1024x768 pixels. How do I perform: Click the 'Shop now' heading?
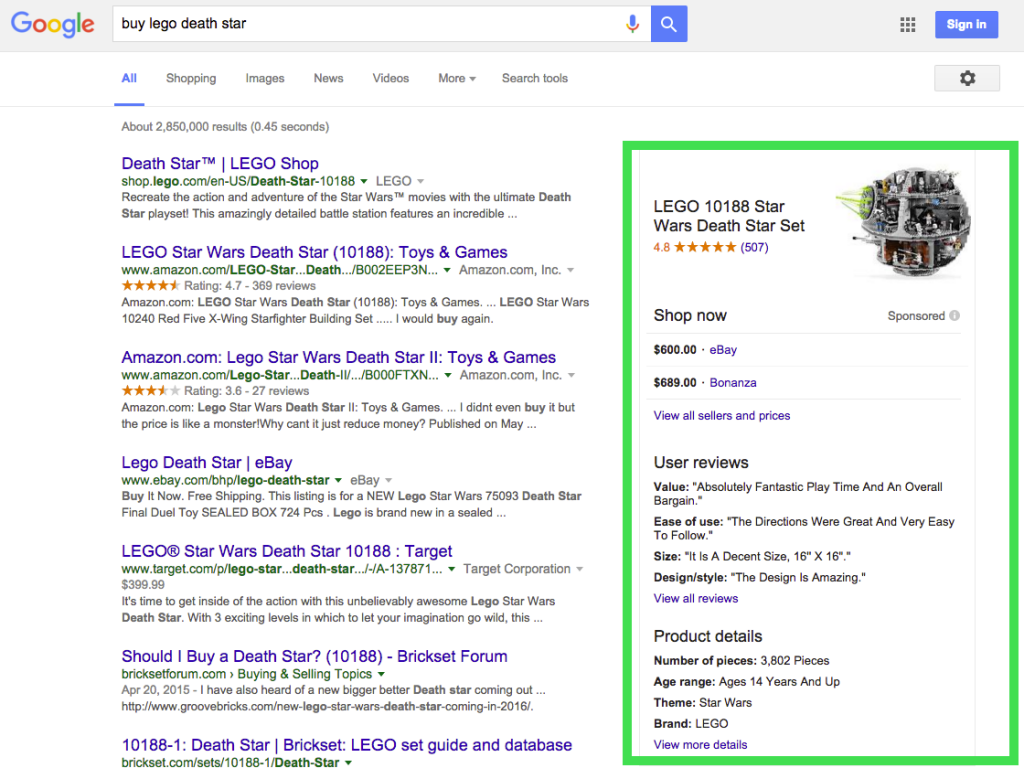click(690, 315)
